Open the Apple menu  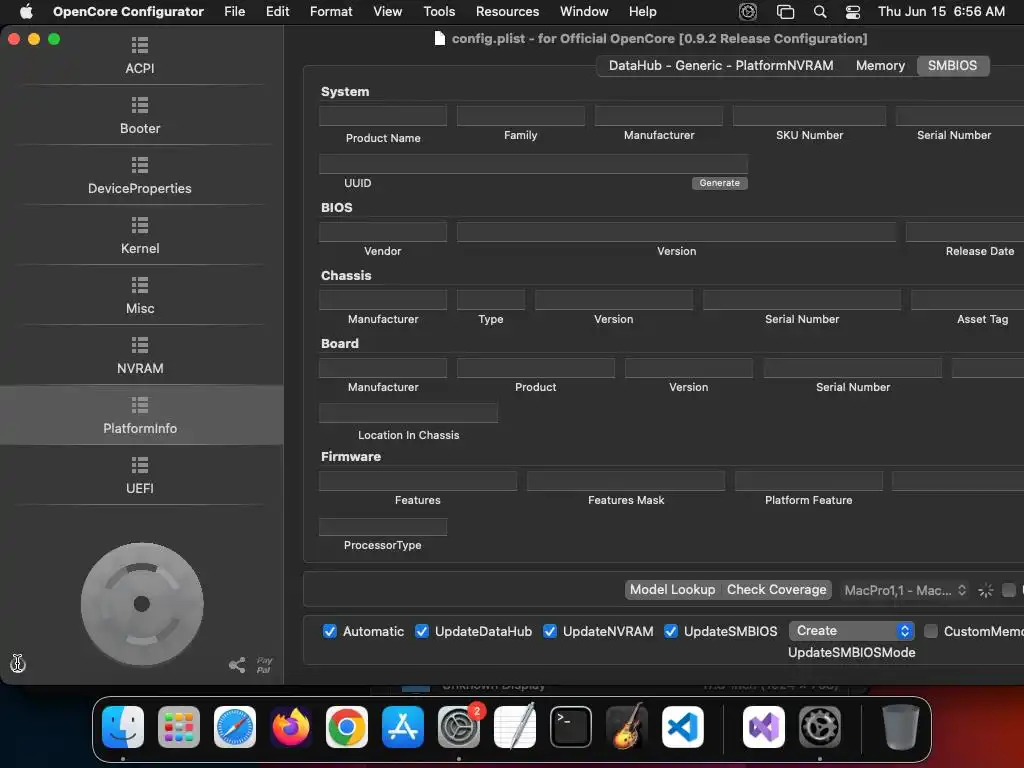26,12
